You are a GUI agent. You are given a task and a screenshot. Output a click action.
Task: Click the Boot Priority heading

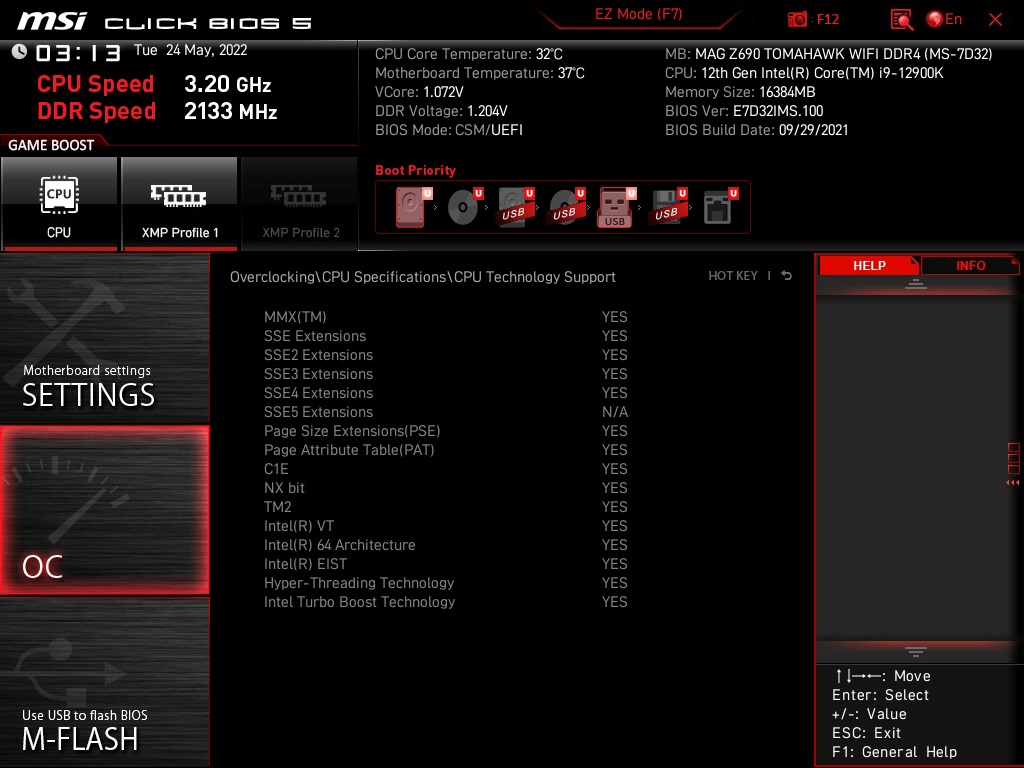click(x=415, y=170)
